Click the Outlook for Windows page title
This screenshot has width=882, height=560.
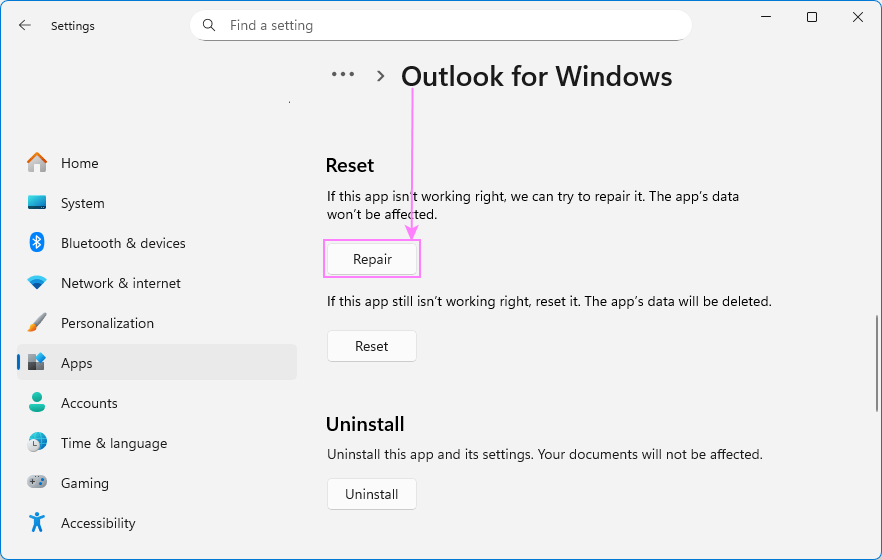536,76
